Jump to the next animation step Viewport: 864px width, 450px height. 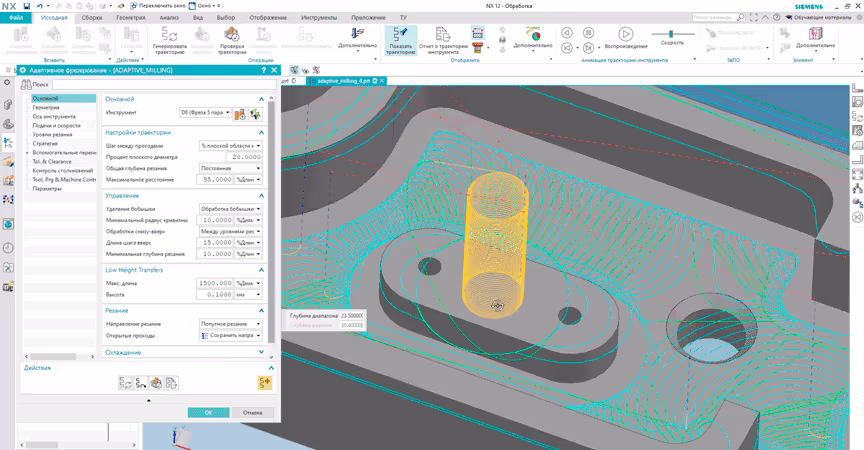tap(588, 48)
